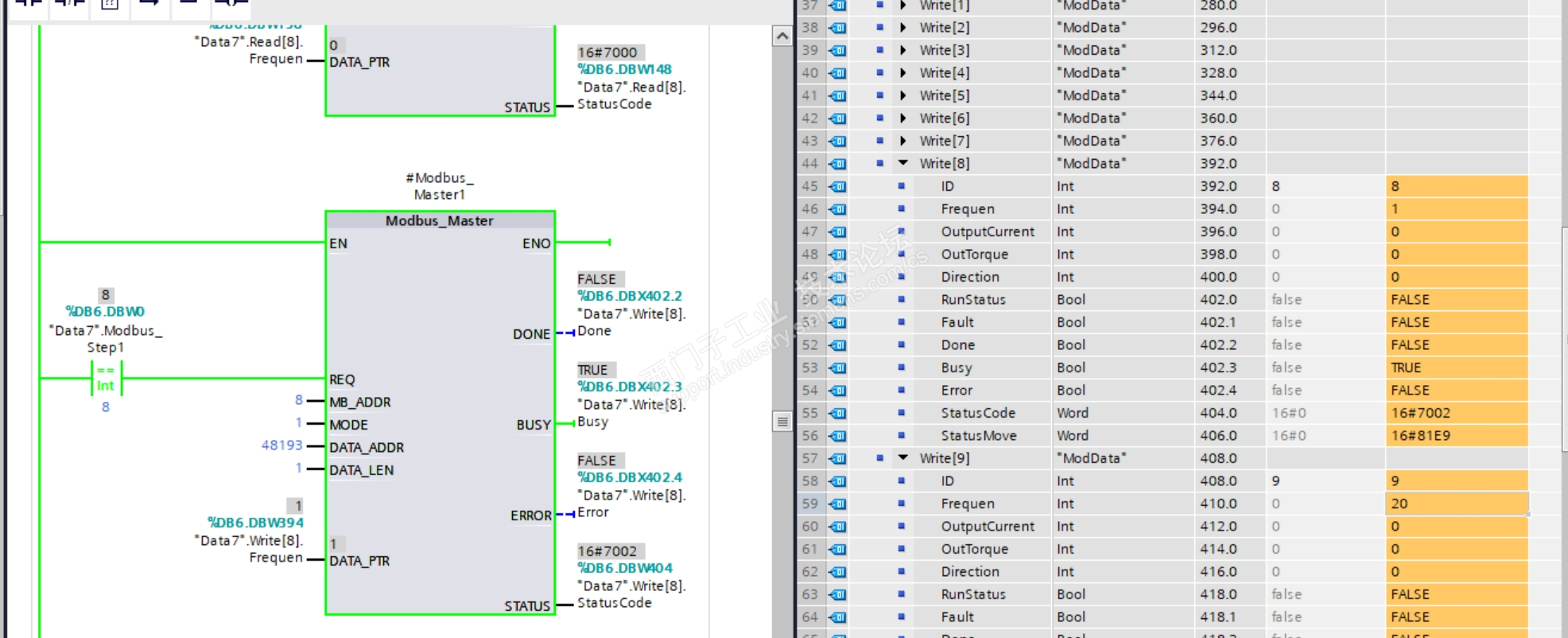Select the Write[9] name cell
Image resolution: width=1568 pixels, height=638 pixels.
coord(945,458)
